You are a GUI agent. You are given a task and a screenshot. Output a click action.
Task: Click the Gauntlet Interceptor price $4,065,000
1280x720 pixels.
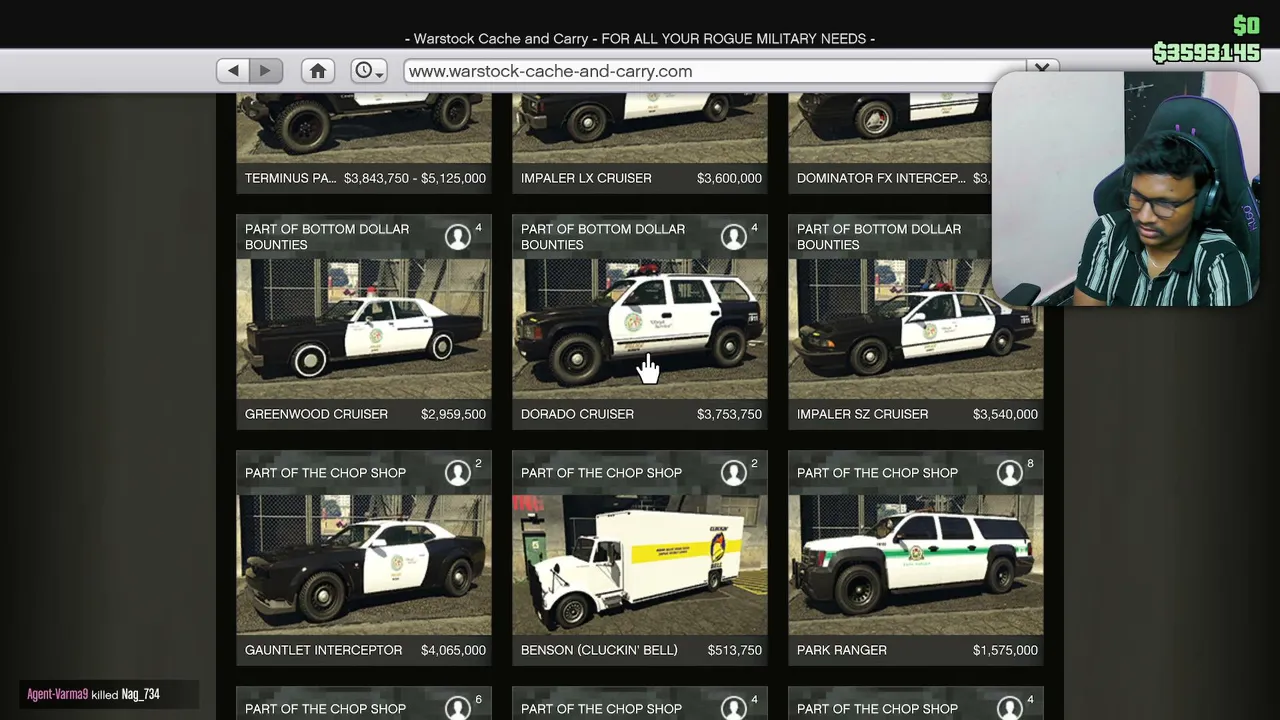point(453,650)
